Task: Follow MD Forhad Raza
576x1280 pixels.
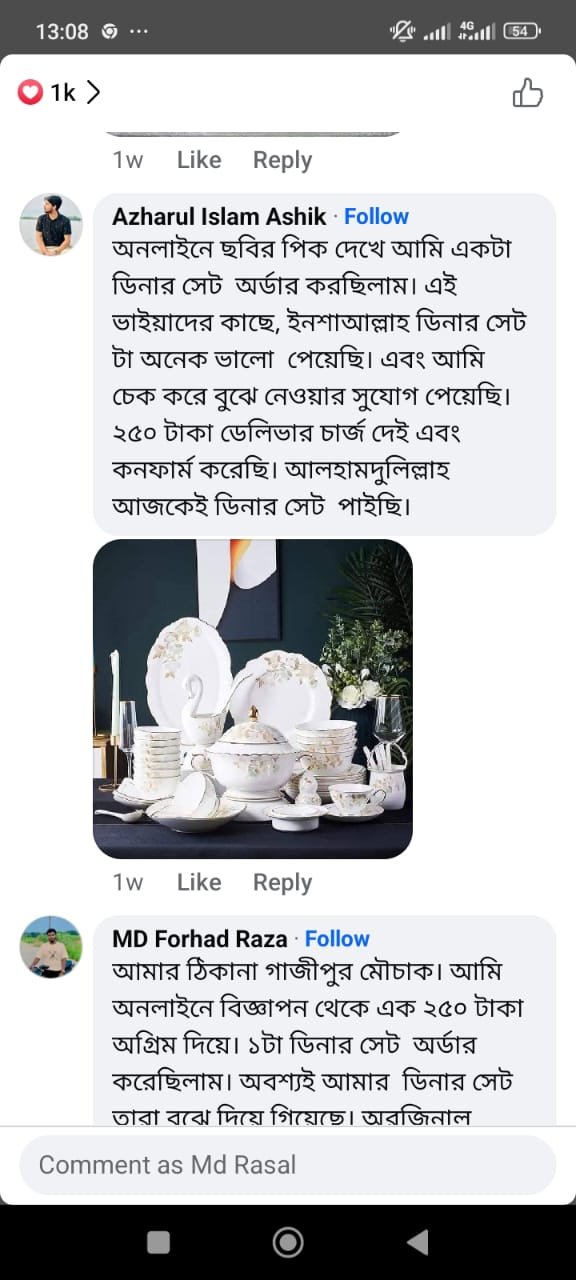Action: tap(337, 938)
